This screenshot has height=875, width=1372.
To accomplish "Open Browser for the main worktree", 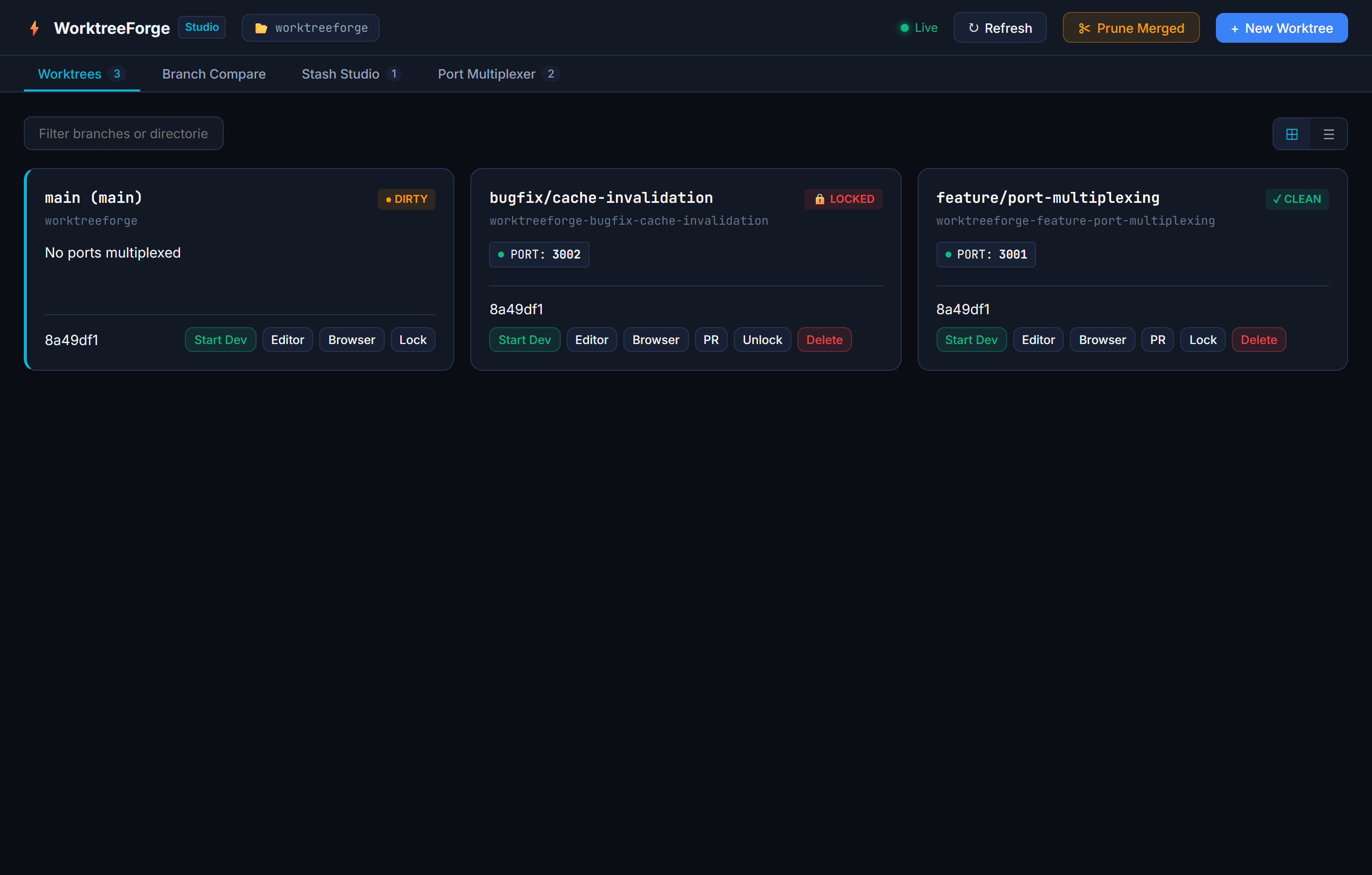I will pyautogui.click(x=351, y=340).
